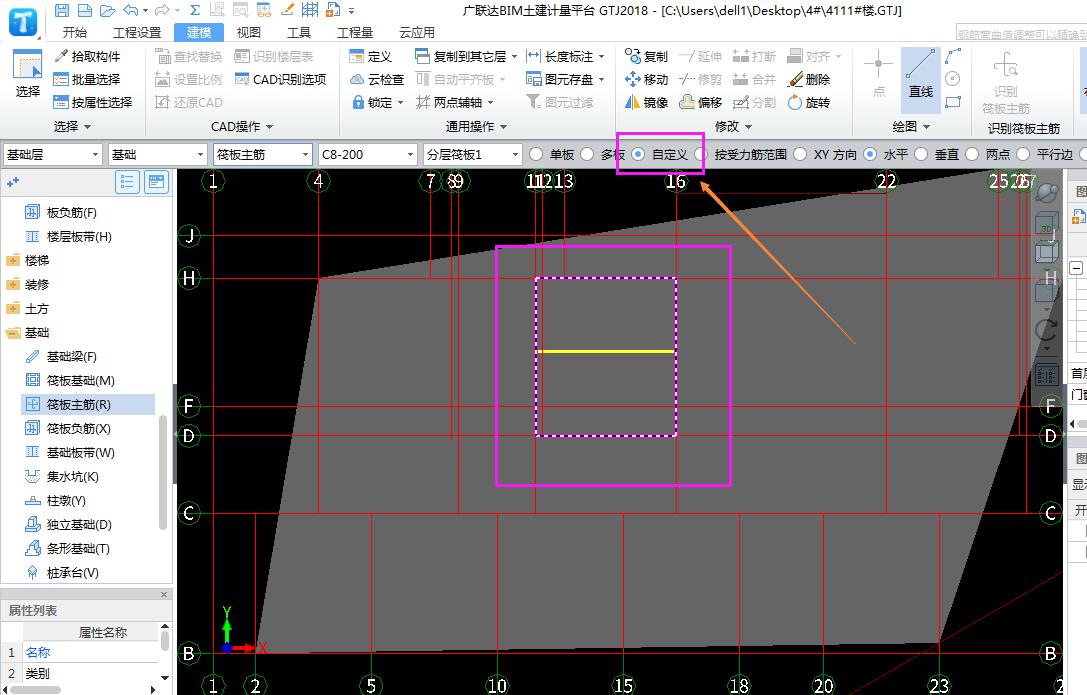Click the 删除 delete tool
1087x695 pixels.
coord(809,79)
